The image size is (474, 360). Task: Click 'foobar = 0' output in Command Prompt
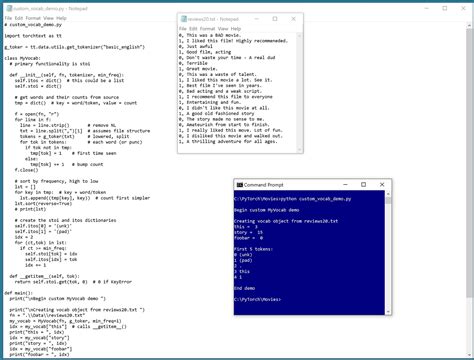coord(249,238)
